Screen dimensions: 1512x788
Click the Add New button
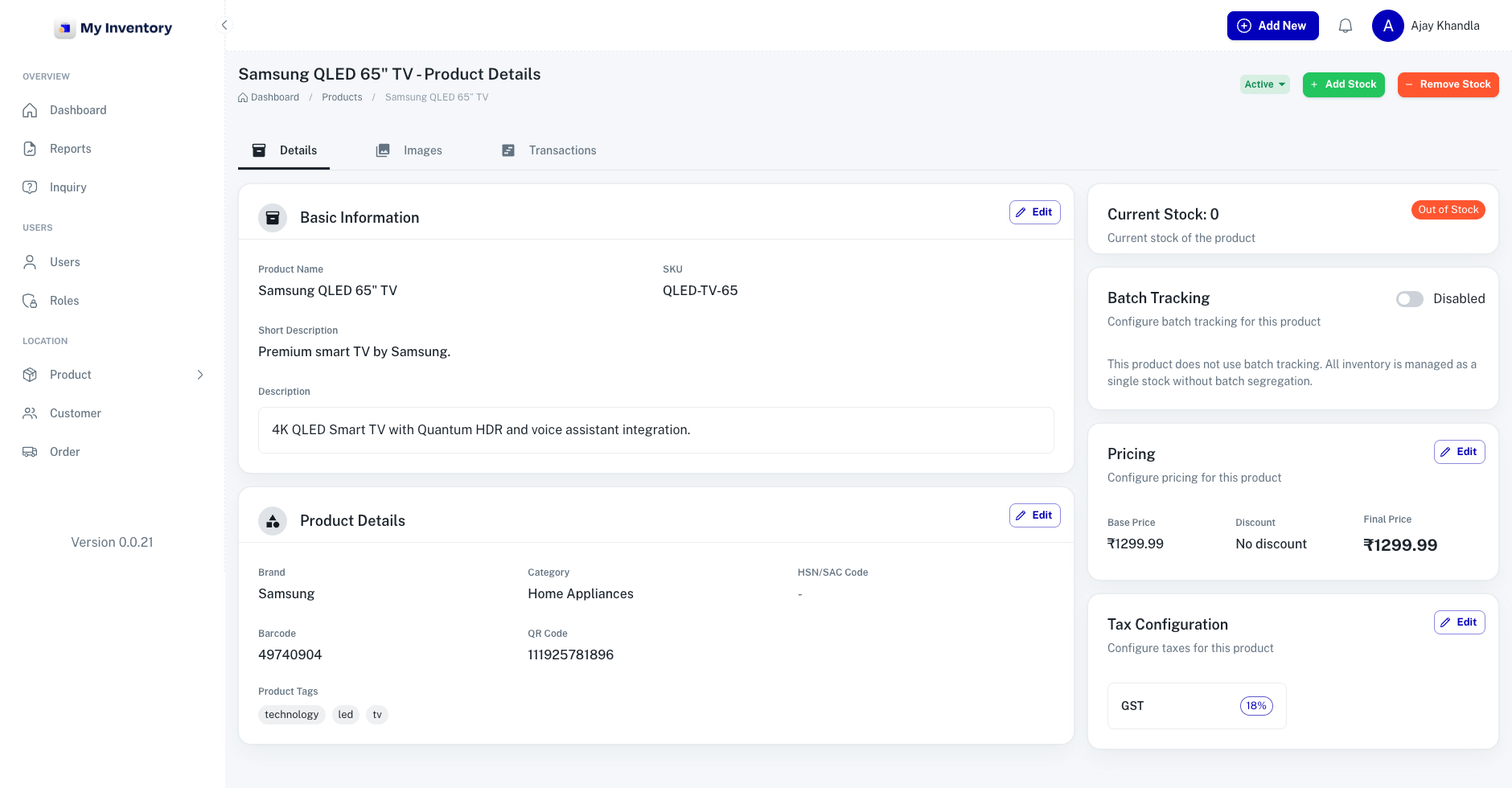(1272, 26)
